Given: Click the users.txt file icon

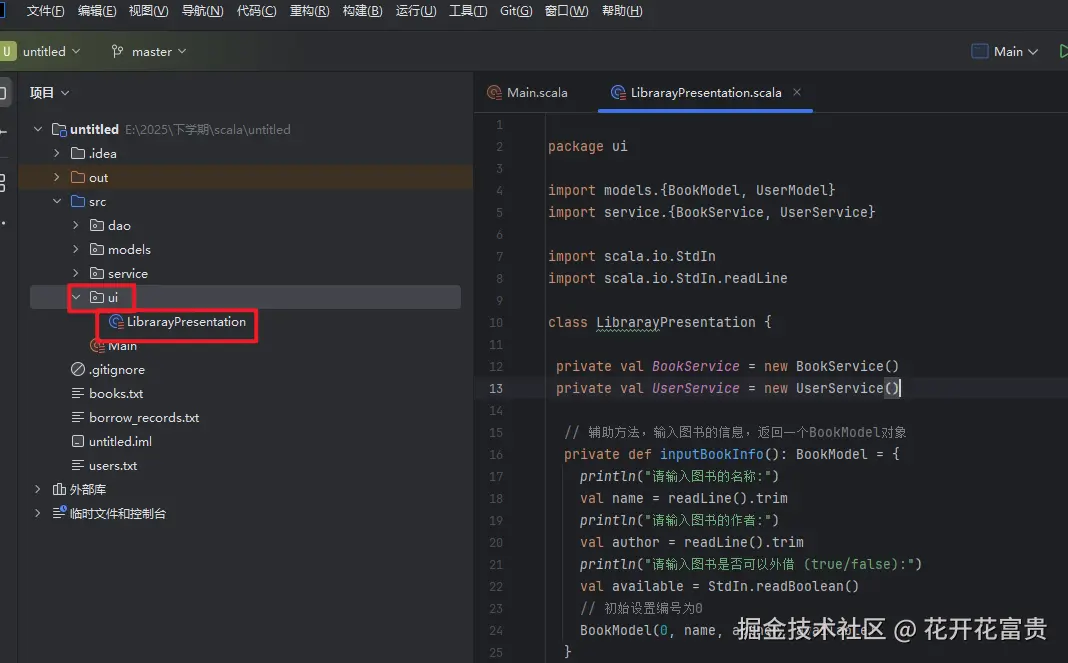Looking at the screenshot, I should coord(78,465).
